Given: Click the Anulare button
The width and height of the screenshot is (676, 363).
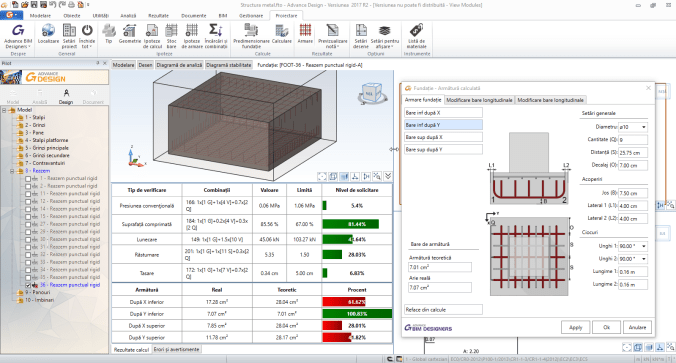Looking at the screenshot, I should point(637,327).
